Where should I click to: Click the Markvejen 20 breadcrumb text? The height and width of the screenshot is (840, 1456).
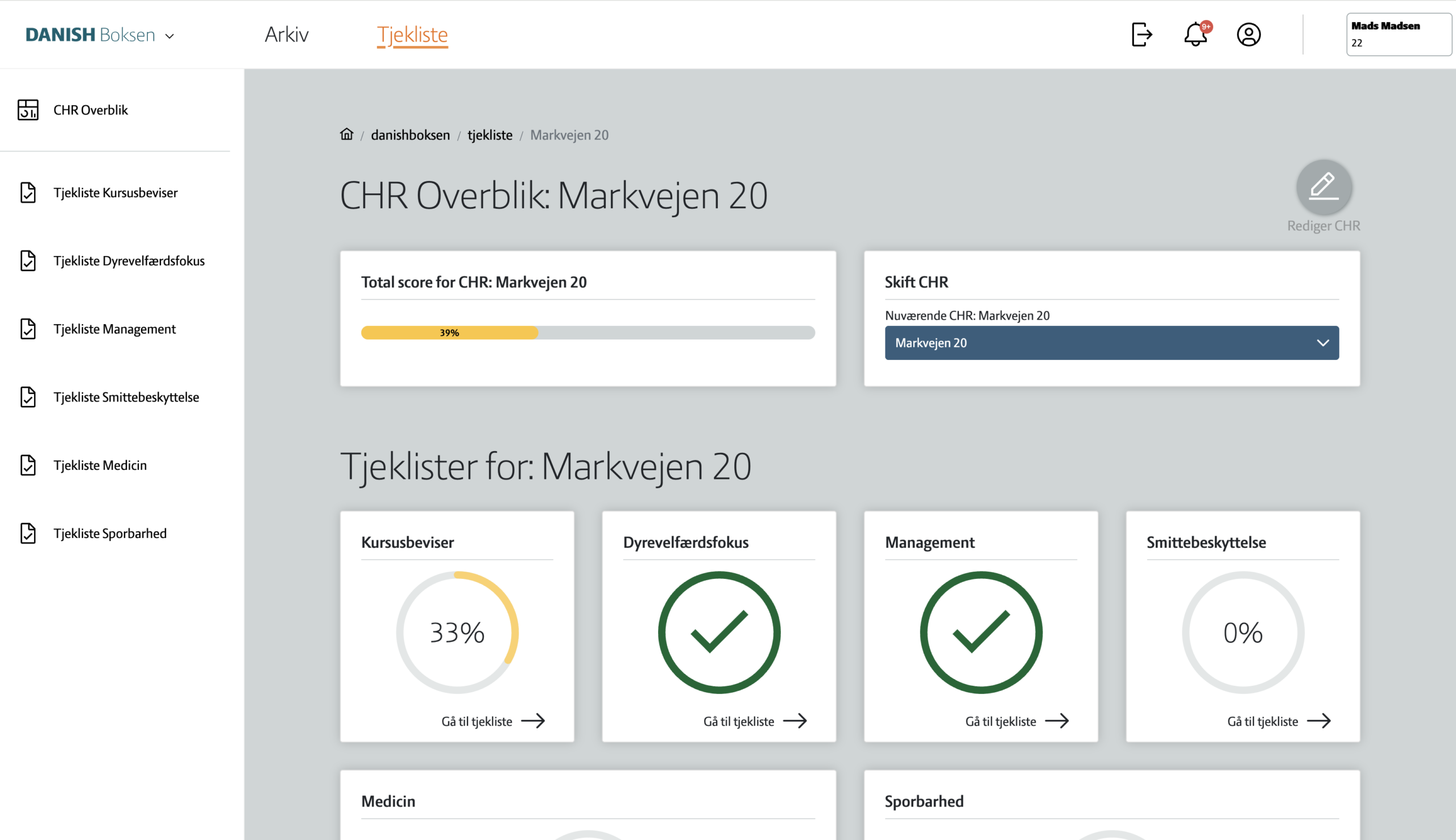click(x=569, y=135)
